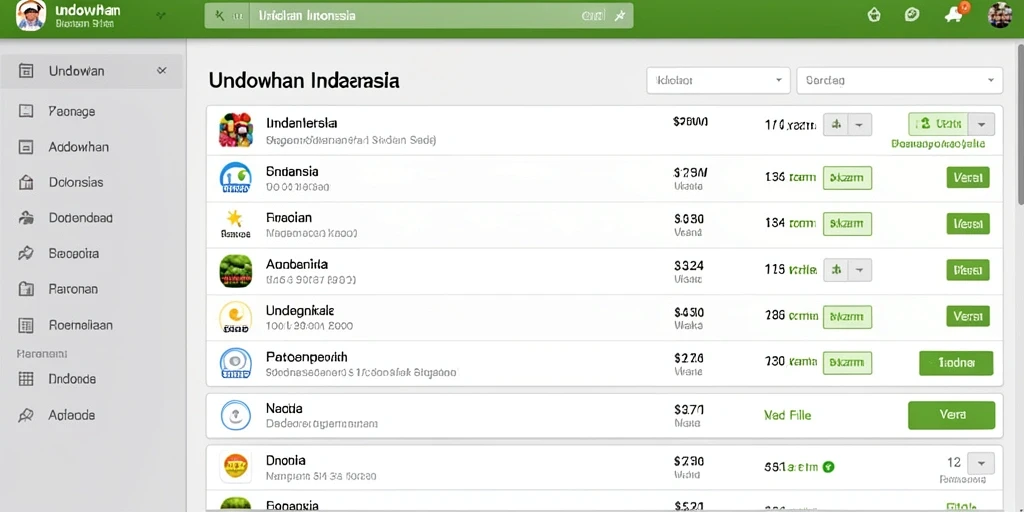Click the search input field in header
1024x512 pixels.
pyautogui.click(x=419, y=16)
